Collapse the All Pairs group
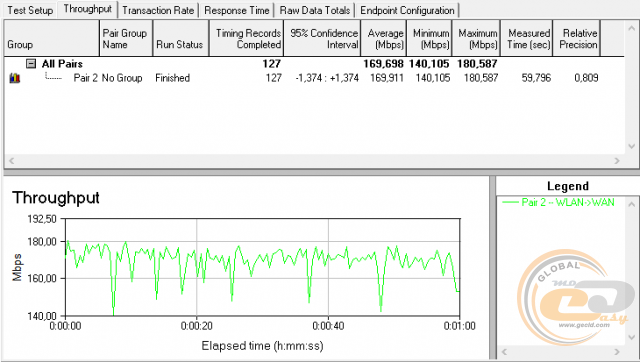The image size is (640, 362). [x=31, y=64]
